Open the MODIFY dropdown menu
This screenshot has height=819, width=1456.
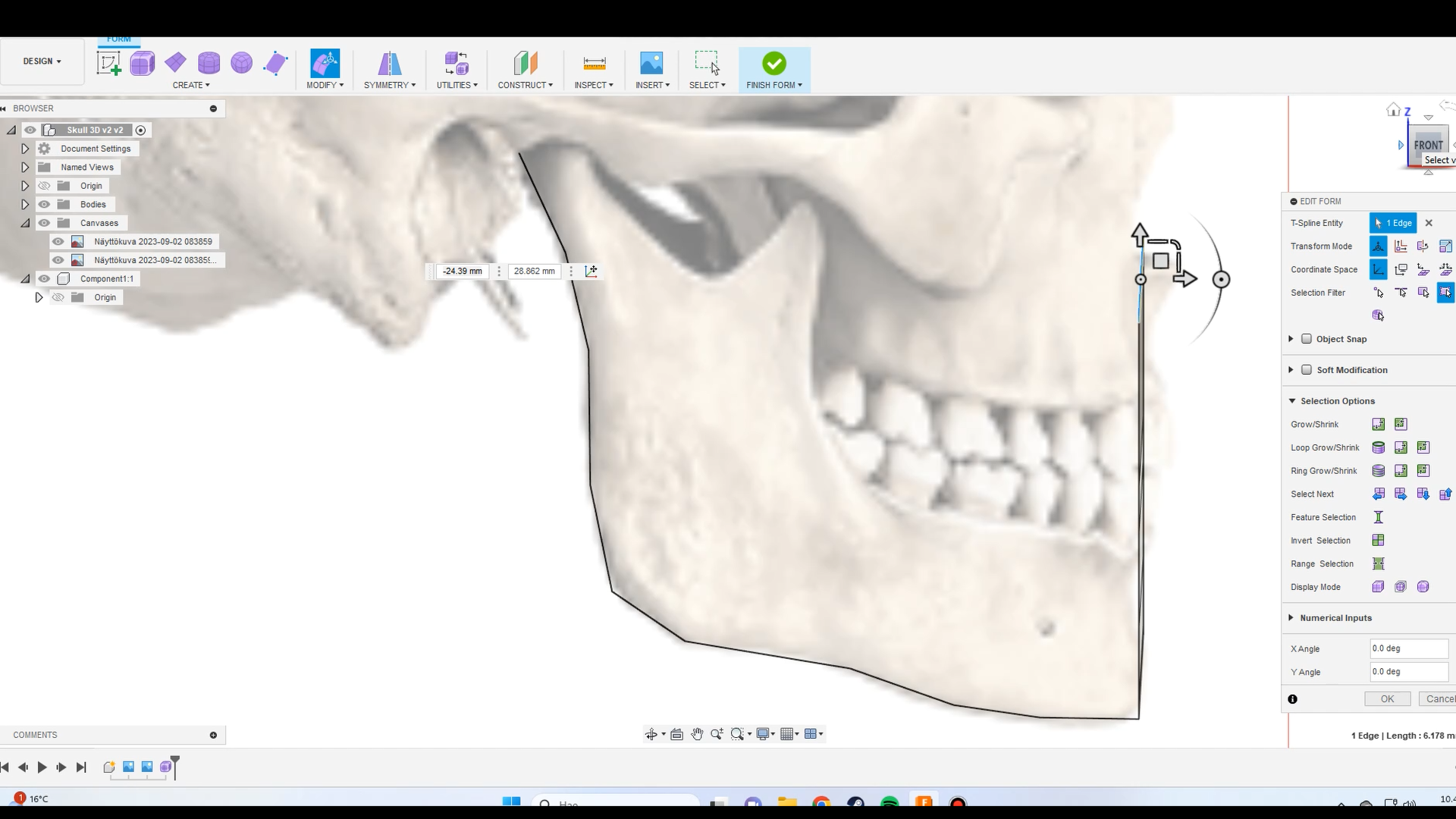coord(325,85)
